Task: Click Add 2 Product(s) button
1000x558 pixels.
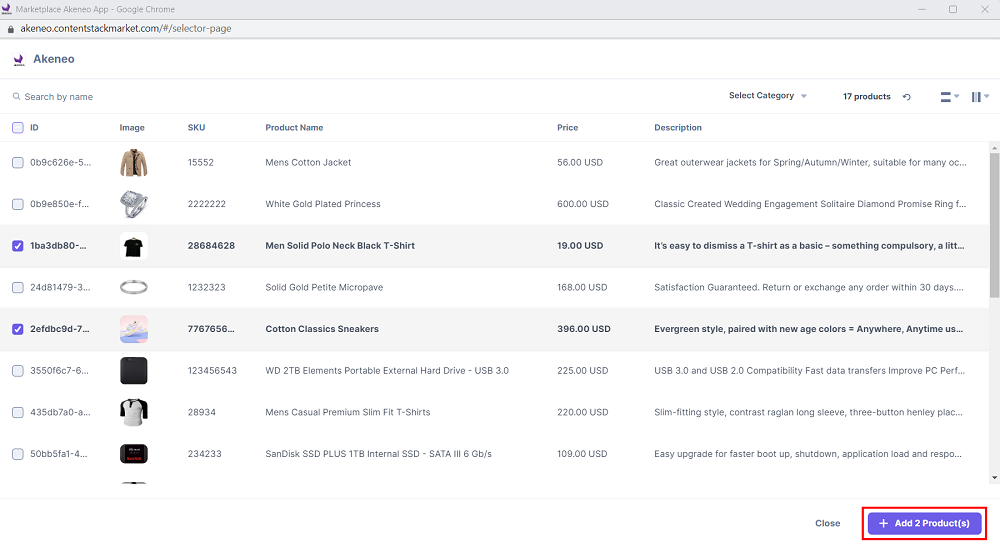Action: pos(924,523)
